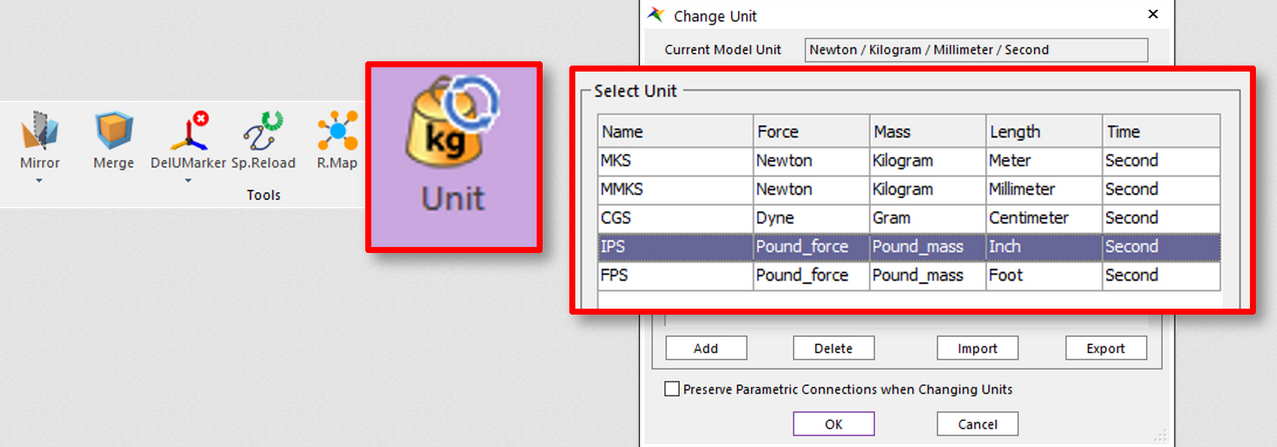
Task: Click the Force column header
Action: (x=811, y=132)
